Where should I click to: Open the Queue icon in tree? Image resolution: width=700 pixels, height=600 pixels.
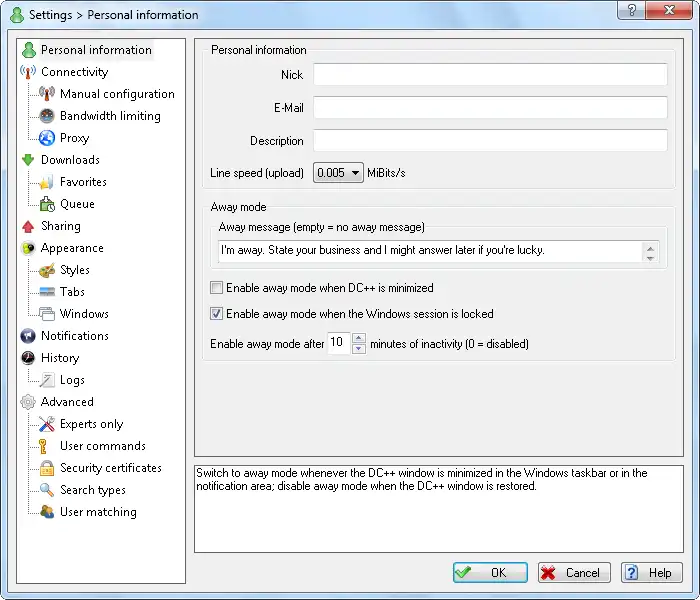pyautogui.click(x=47, y=204)
